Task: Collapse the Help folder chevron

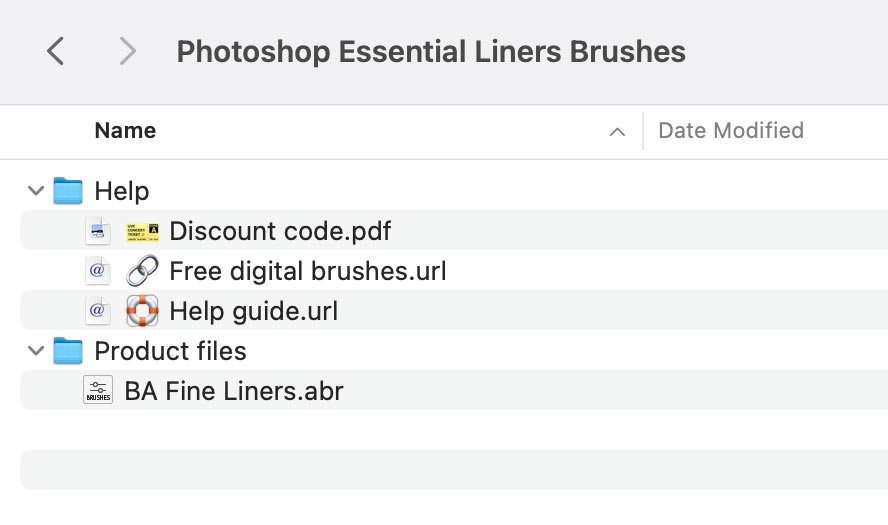Action: pyautogui.click(x=36, y=191)
